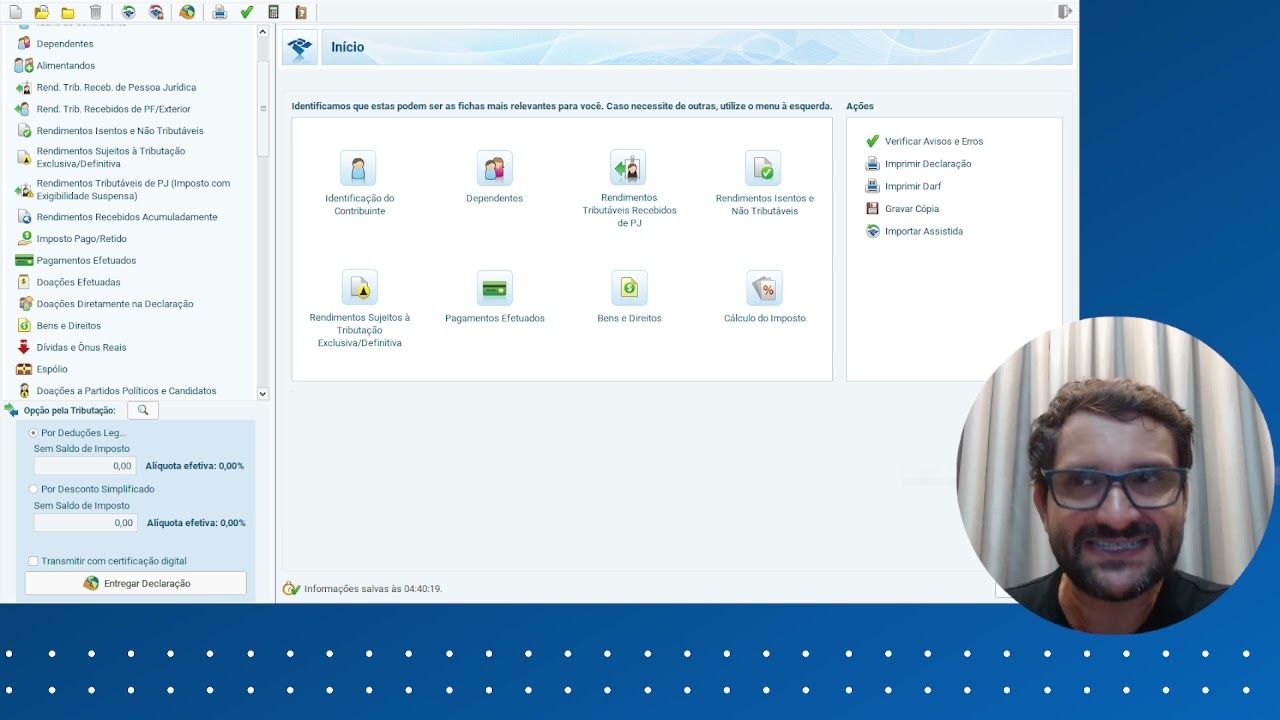Click the green checkmark toolbar icon
The image size is (1280, 720).
[x=247, y=12]
